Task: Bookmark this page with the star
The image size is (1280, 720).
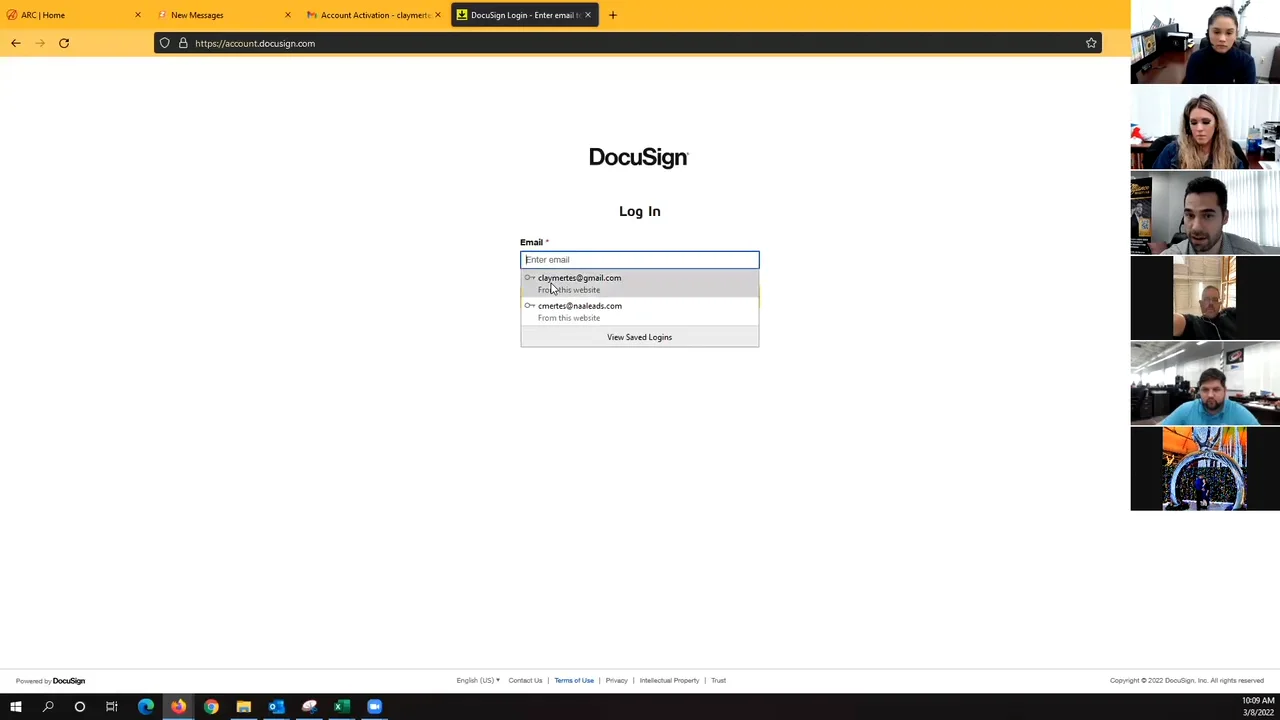Action: point(1091,43)
